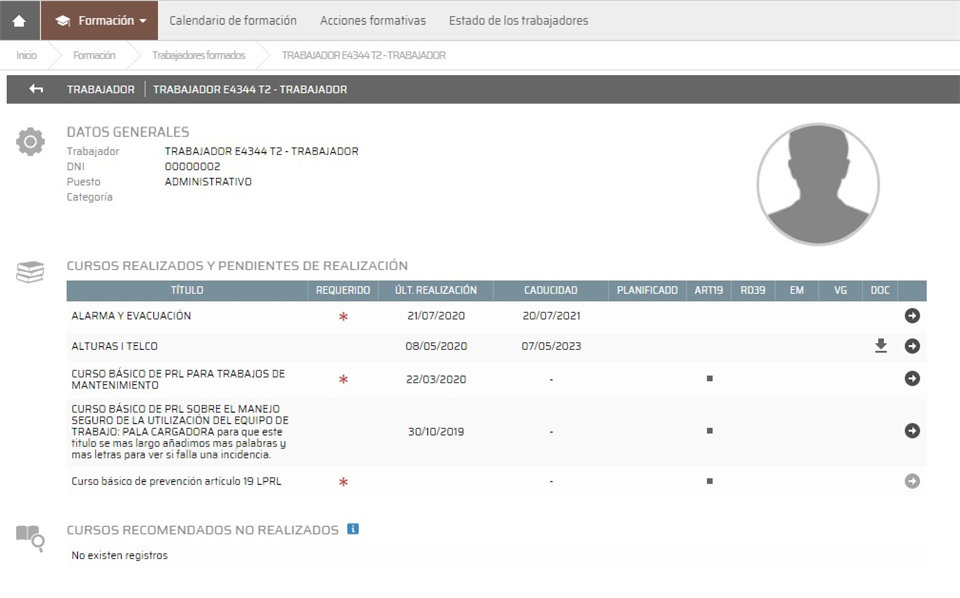960x598 pixels.
Task: Click the Formación breadcrumb link
Action: (94, 55)
